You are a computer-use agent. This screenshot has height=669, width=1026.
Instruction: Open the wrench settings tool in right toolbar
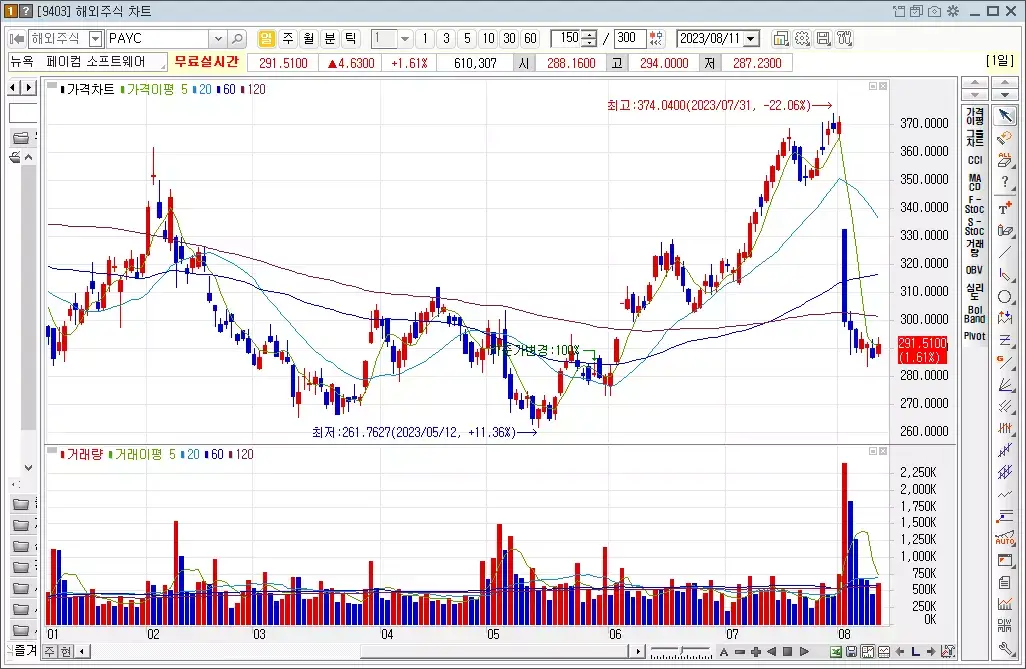coord(1005,649)
